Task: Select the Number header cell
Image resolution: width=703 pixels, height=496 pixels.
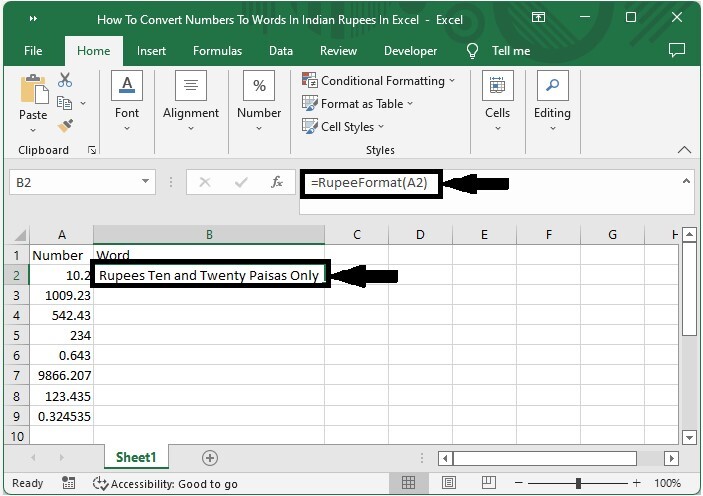Action: pos(61,255)
